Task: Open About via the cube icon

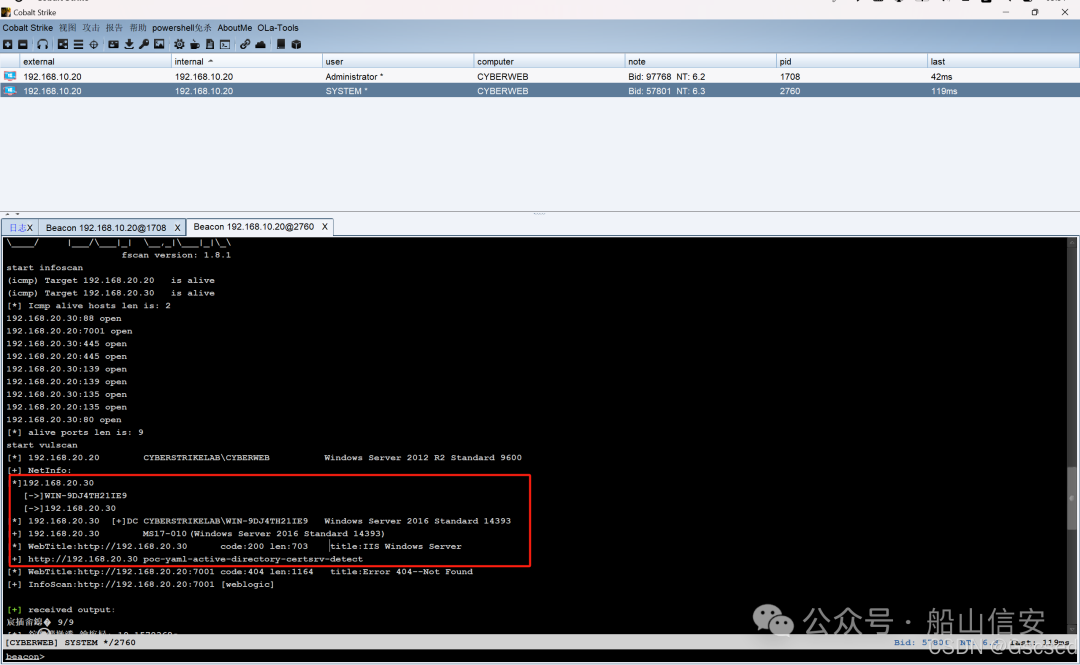Action: pos(296,44)
